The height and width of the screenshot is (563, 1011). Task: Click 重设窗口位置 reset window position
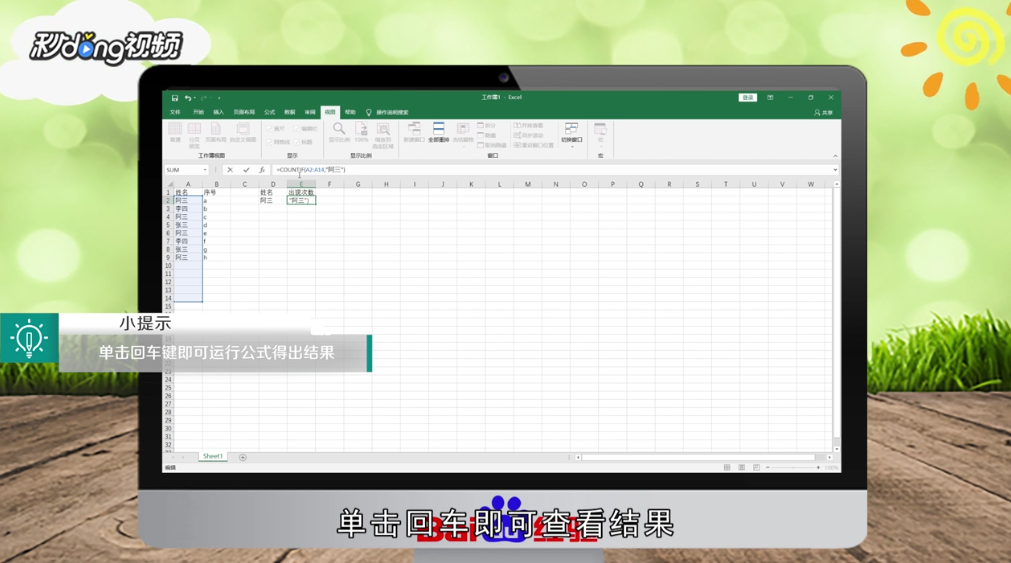click(534, 145)
